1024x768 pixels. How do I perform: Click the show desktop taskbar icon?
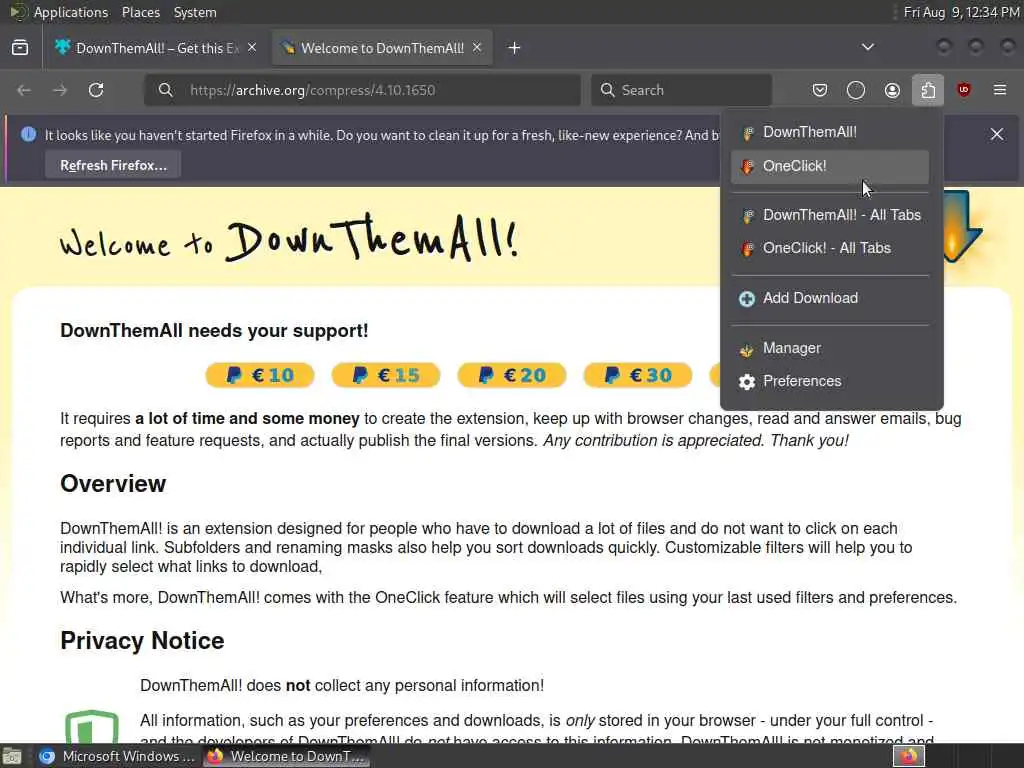[12, 757]
